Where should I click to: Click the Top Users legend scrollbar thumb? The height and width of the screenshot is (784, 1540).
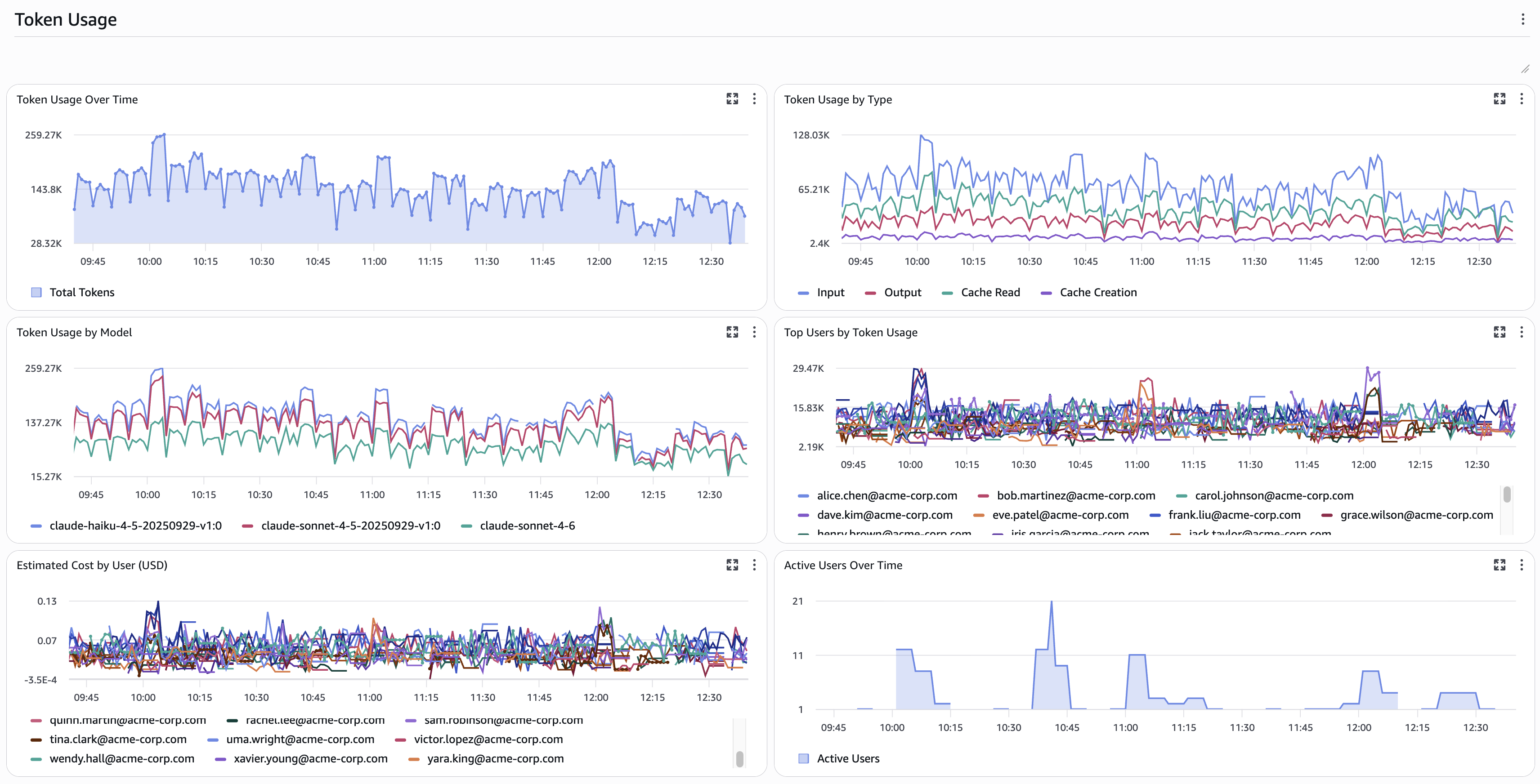click(1507, 494)
